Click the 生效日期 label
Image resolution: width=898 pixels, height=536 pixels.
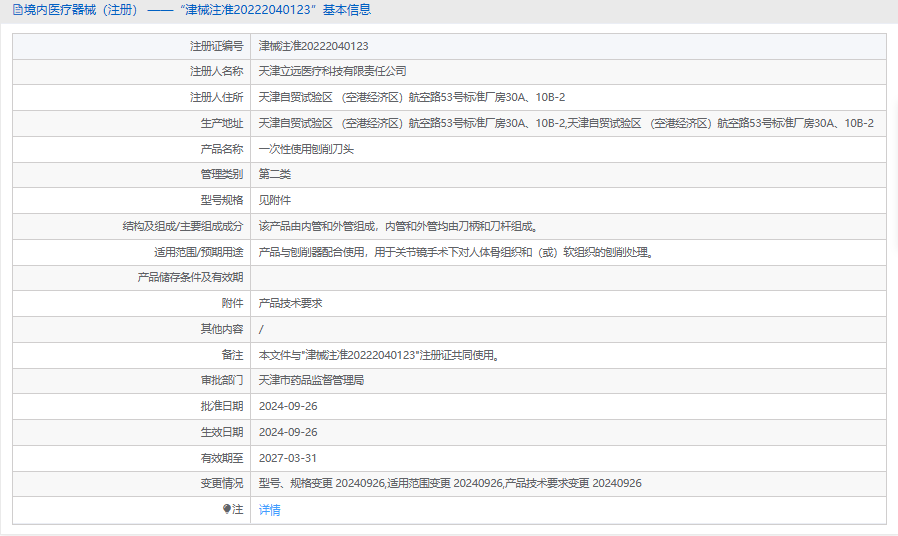click(x=222, y=432)
